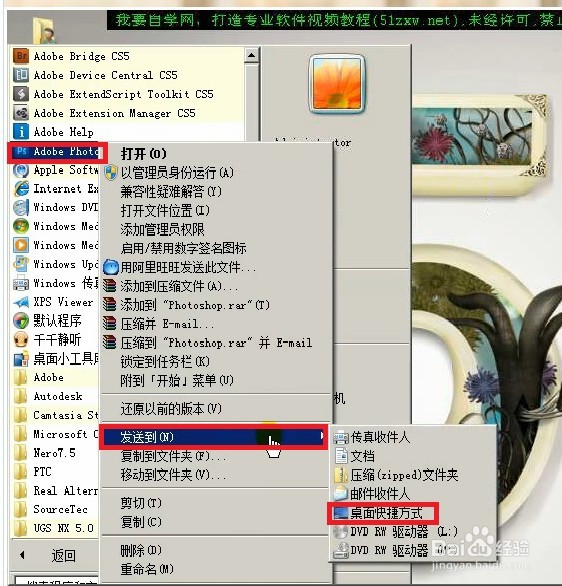The width and height of the screenshot is (562, 586).
Task: Click the 默认程序 icon
Action: (x=21, y=321)
